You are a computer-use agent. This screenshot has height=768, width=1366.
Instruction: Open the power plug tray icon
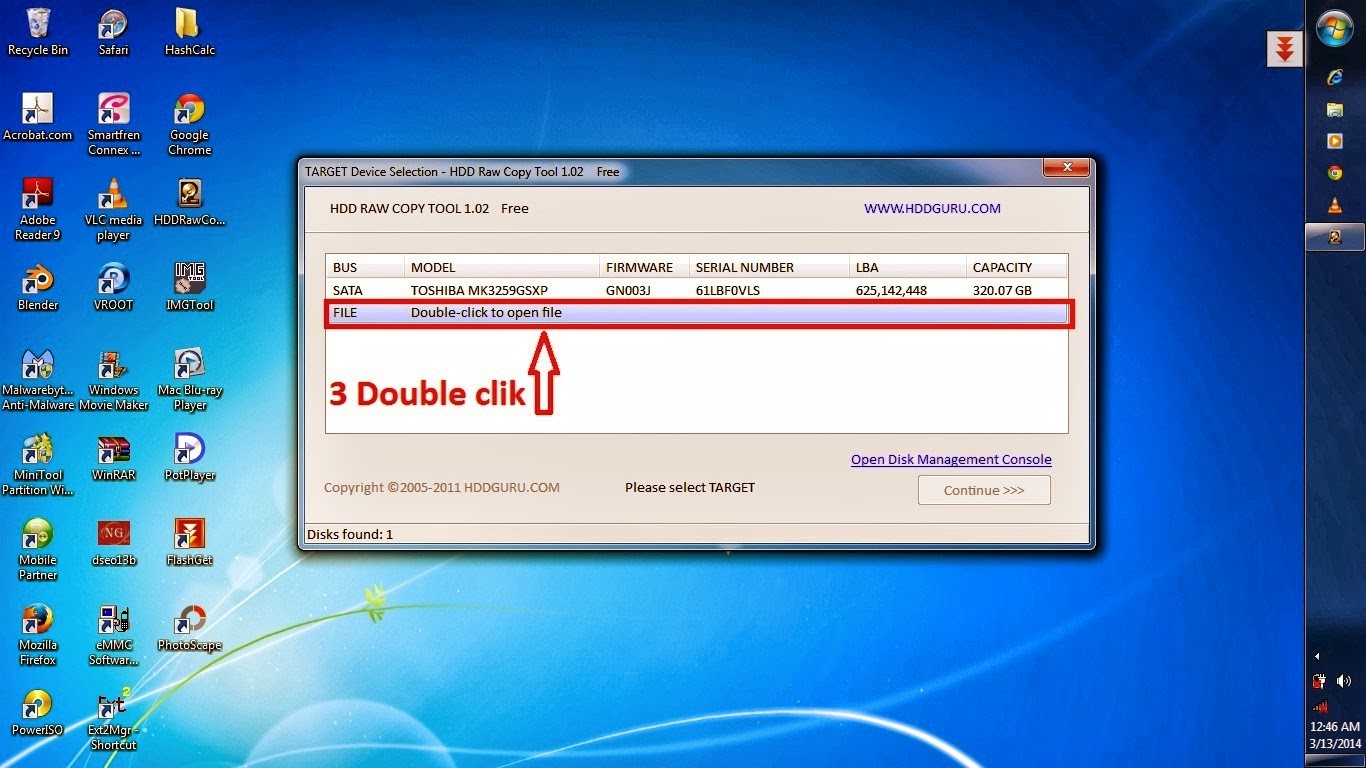[x=1320, y=681]
